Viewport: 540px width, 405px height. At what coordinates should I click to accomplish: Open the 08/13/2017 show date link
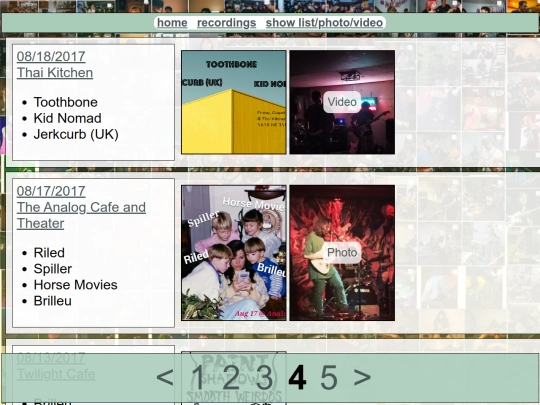coord(51,357)
